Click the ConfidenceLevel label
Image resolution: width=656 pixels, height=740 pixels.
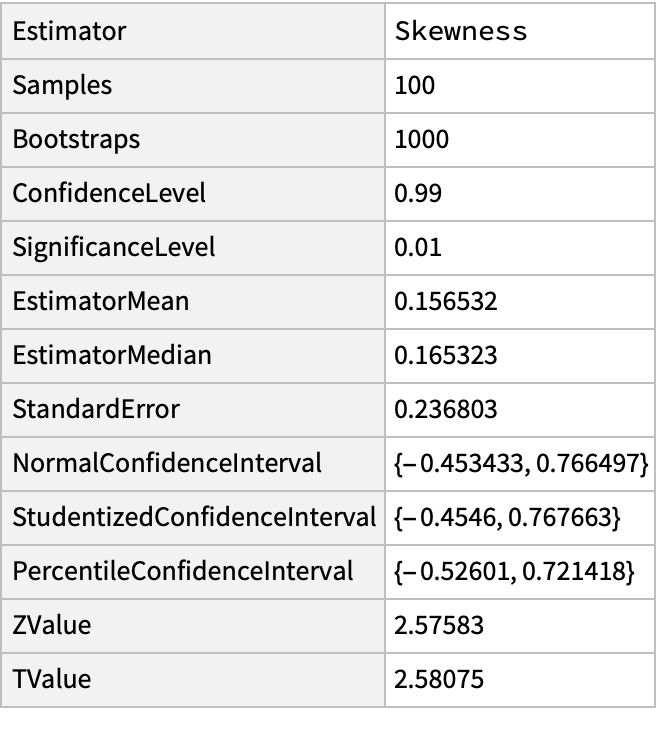click(109, 193)
